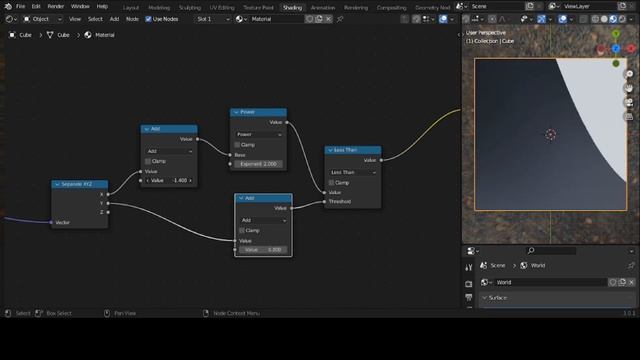Screen dimensions: 640x360
Task: Open operation dropdown on lower Add node
Action: point(264,220)
